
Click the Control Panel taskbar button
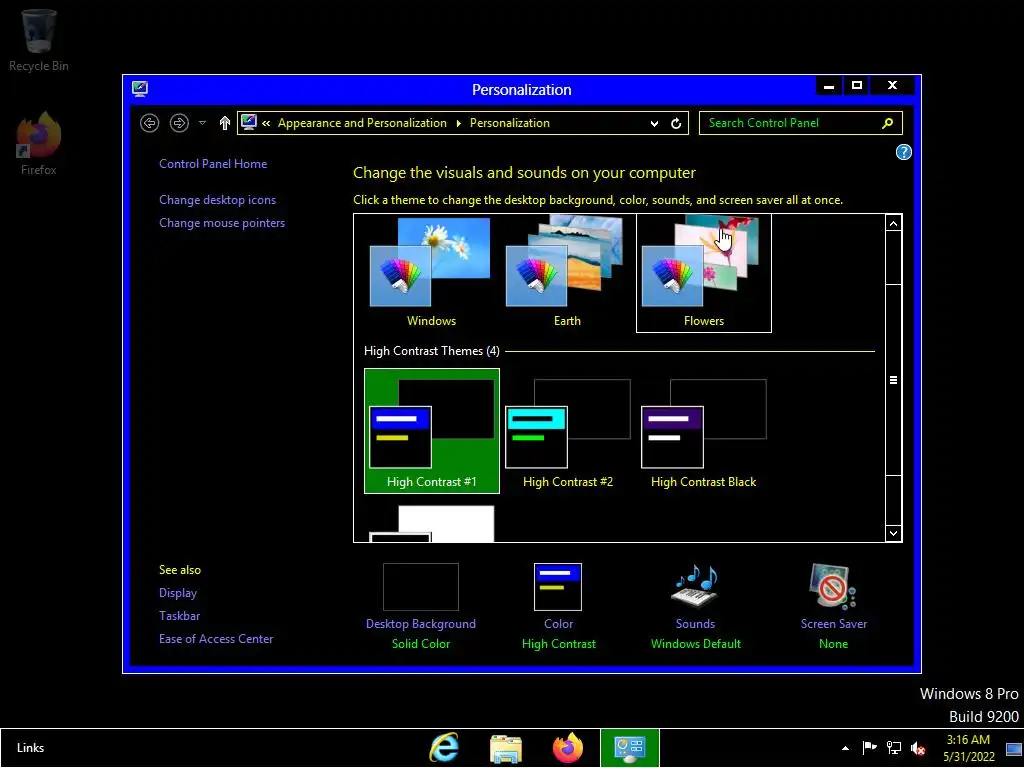click(630, 748)
